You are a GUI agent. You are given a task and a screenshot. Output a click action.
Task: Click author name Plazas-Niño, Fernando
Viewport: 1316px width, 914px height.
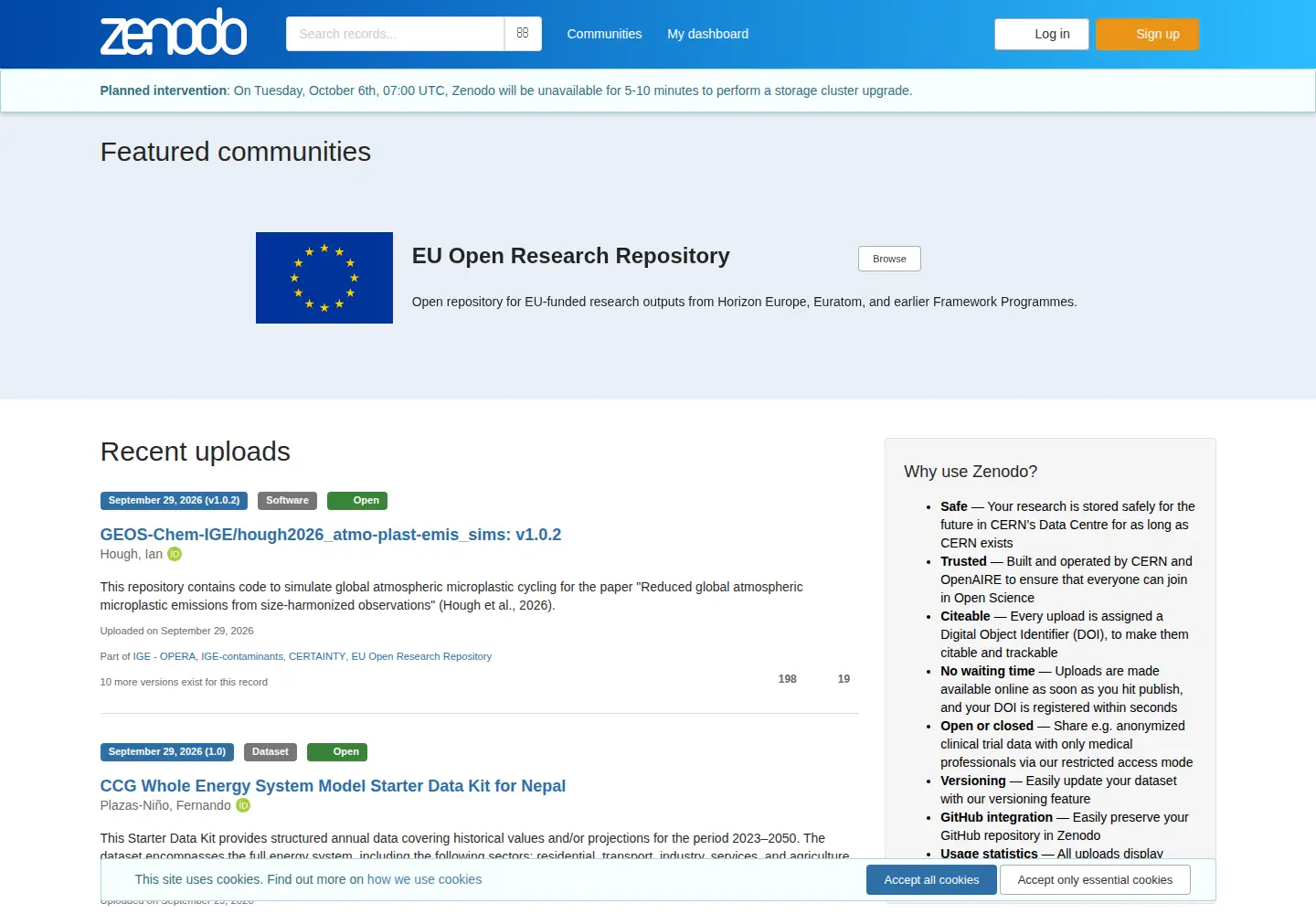(x=165, y=805)
